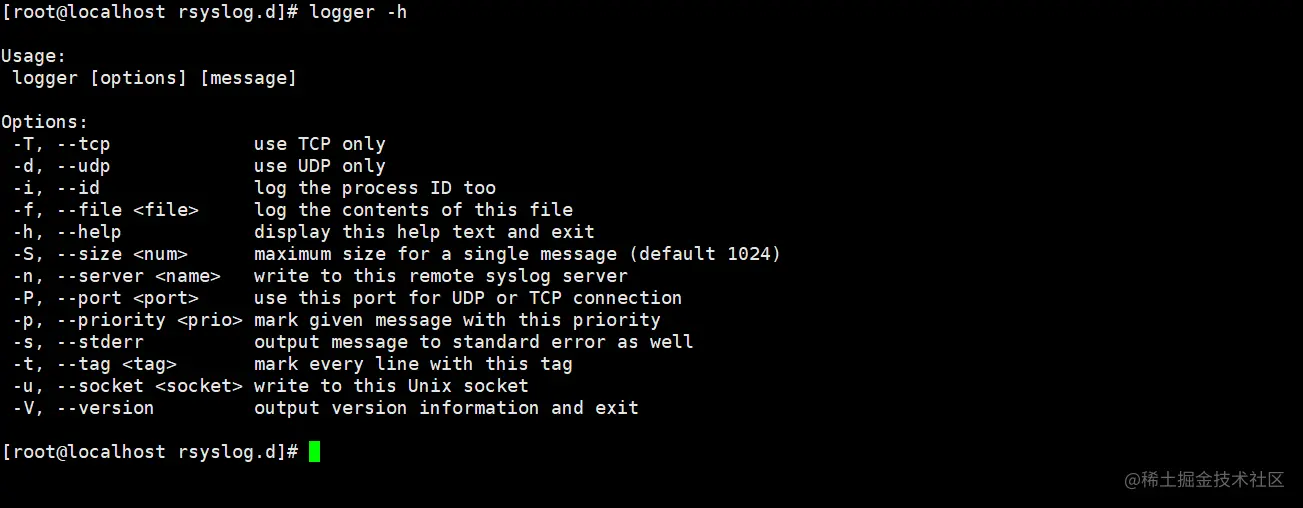
Task: Click the '-u, --socket <socket>' option
Action: click(x=128, y=386)
